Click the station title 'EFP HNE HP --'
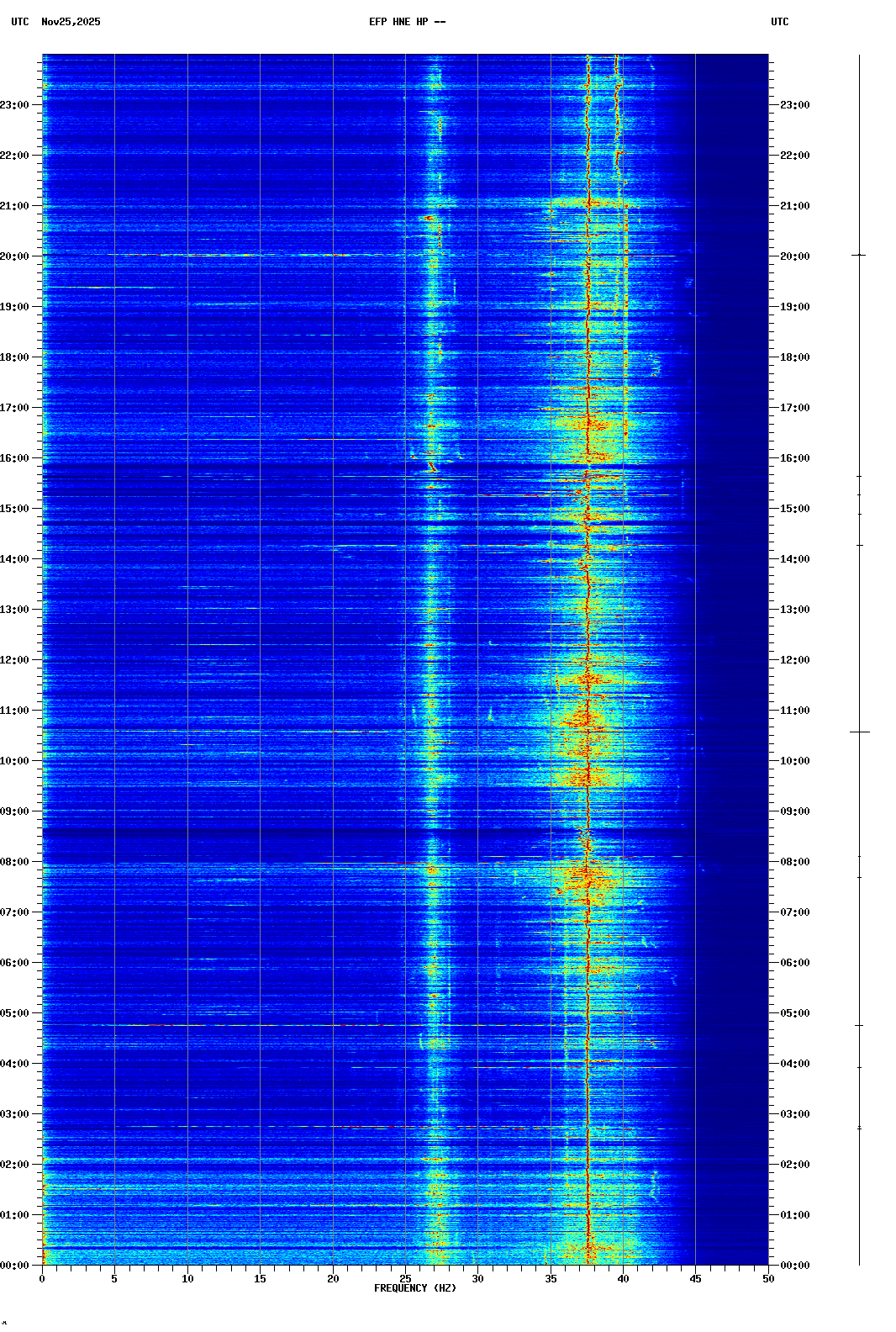 pyautogui.click(x=407, y=22)
